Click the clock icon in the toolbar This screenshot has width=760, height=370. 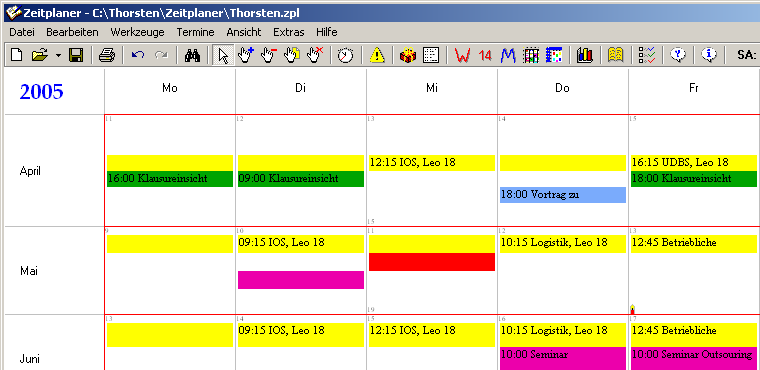coord(346,55)
